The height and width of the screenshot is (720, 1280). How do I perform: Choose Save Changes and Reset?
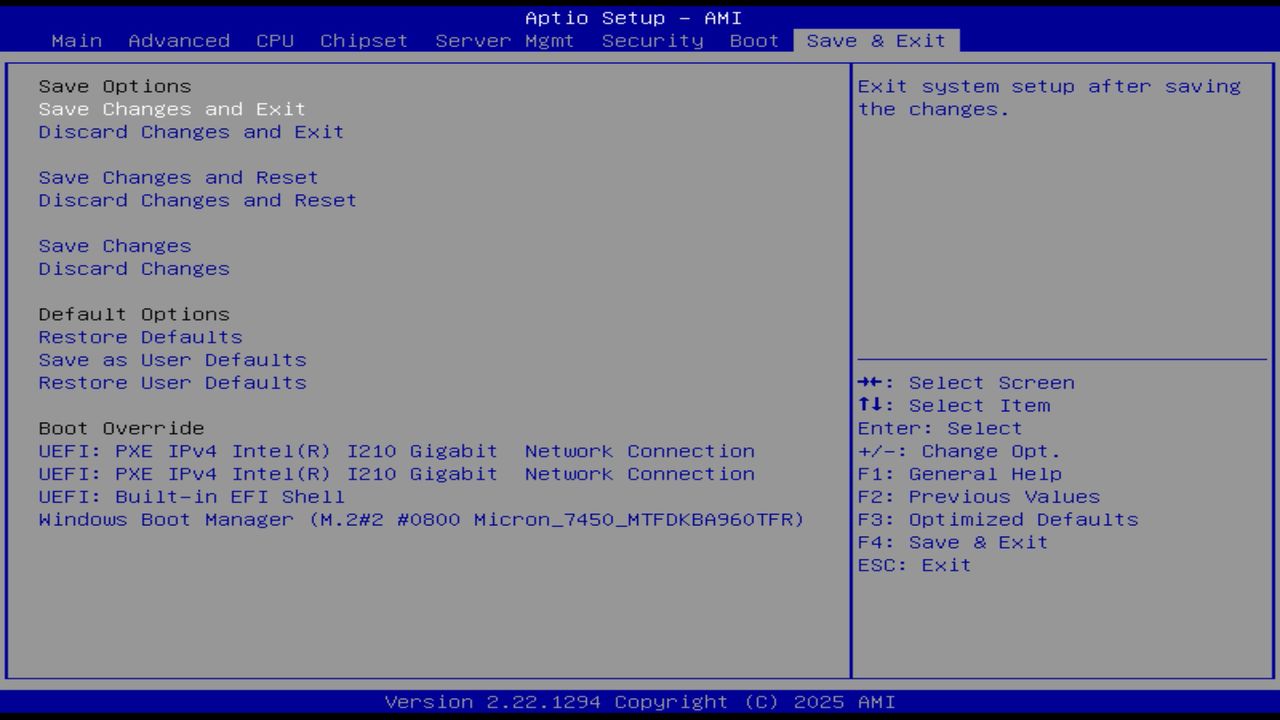tap(178, 177)
